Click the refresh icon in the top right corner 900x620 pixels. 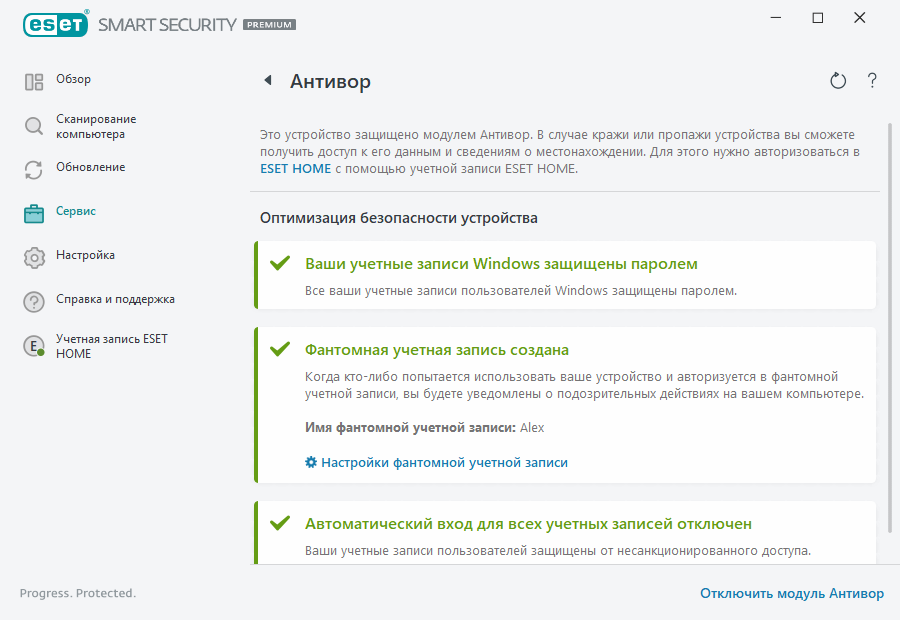[838, 80]
